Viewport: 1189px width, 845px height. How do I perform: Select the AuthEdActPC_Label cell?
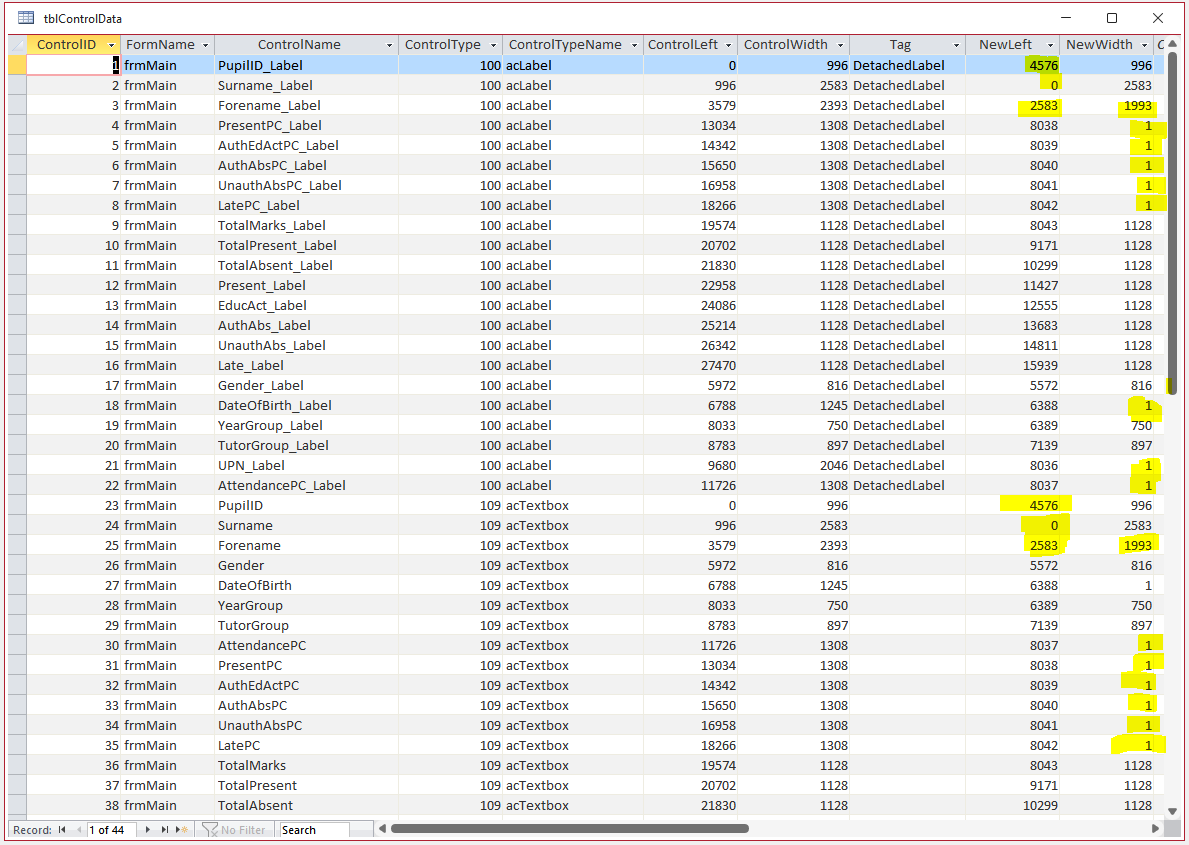[306, 146]
